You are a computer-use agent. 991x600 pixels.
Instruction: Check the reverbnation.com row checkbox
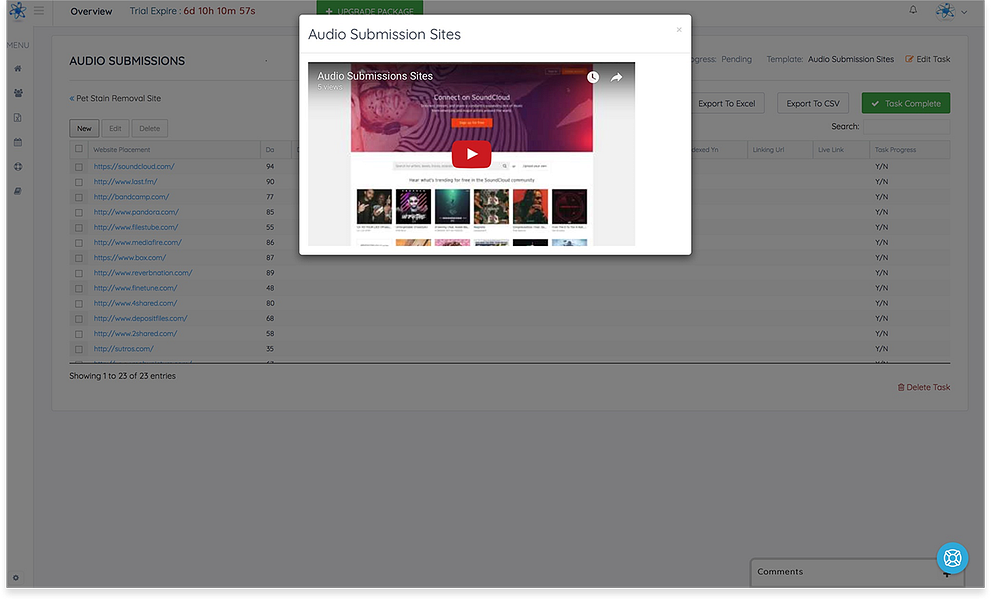tap(78, 273)
